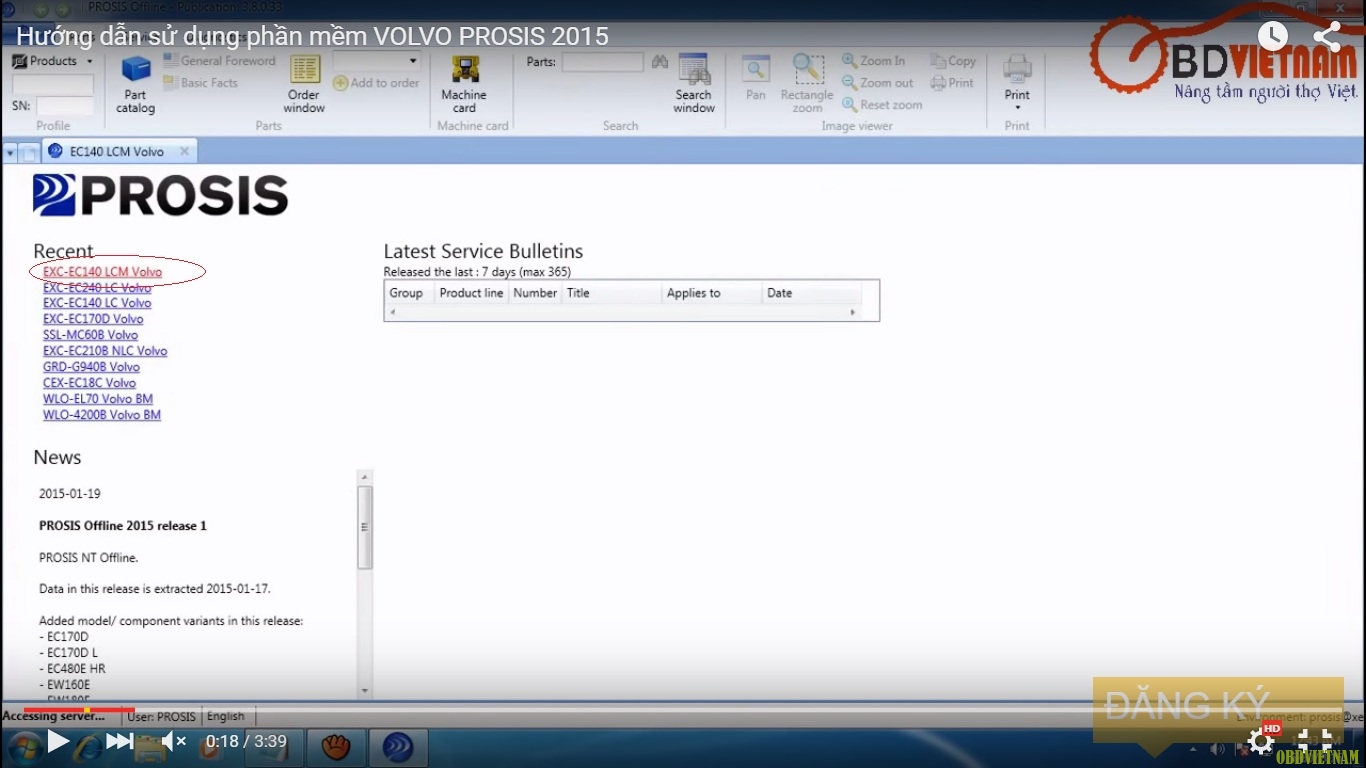Open CEX-EC18C Volvo recent link
Screen dimensions: 1366x768
pyautogui.click(x=89, y=383)
